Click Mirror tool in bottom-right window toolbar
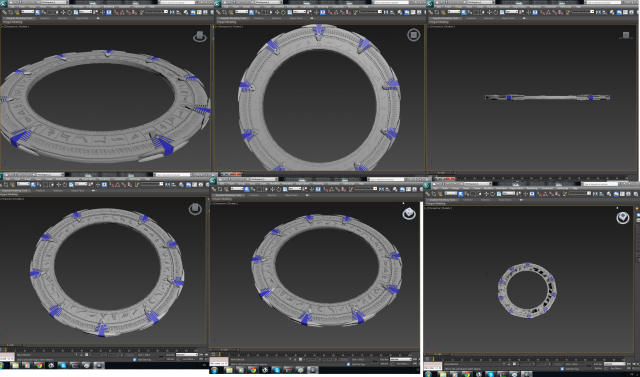This screenshot has width=640, height=377. (595, 194)
